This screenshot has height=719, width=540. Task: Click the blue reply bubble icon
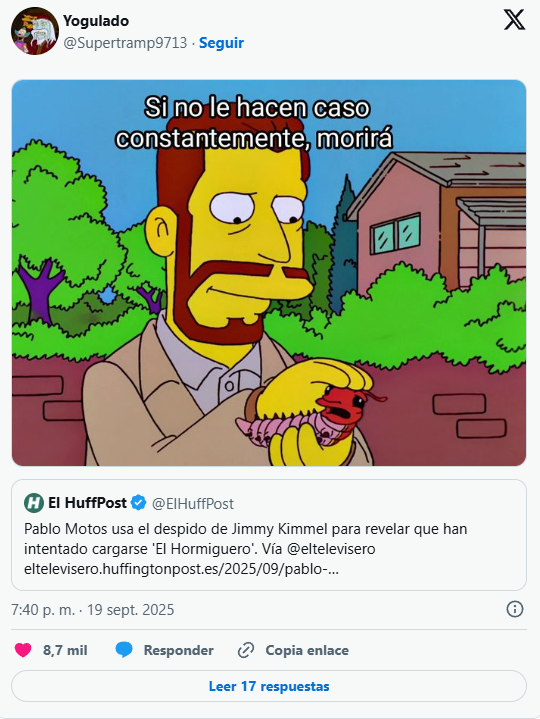pyautogui.click(x=124, y=650)
